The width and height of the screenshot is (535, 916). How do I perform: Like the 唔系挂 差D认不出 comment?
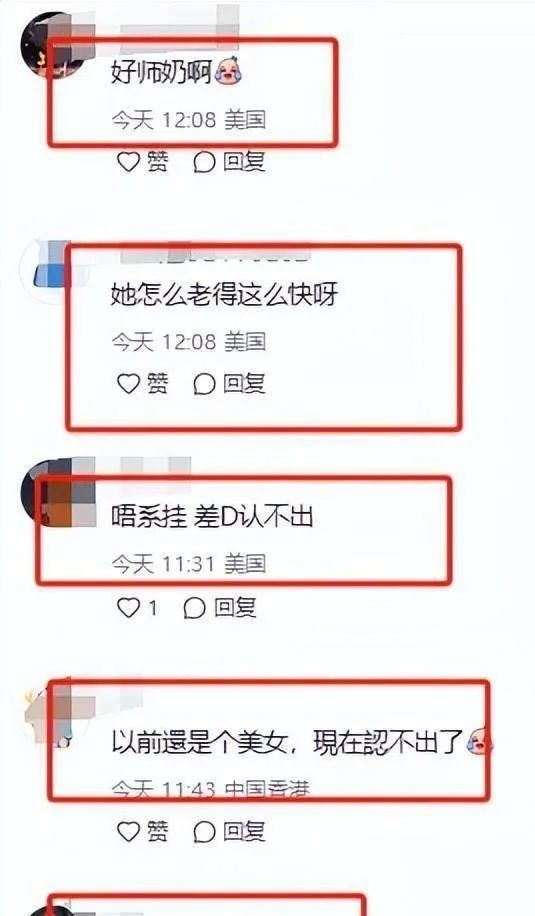[128, 608]
